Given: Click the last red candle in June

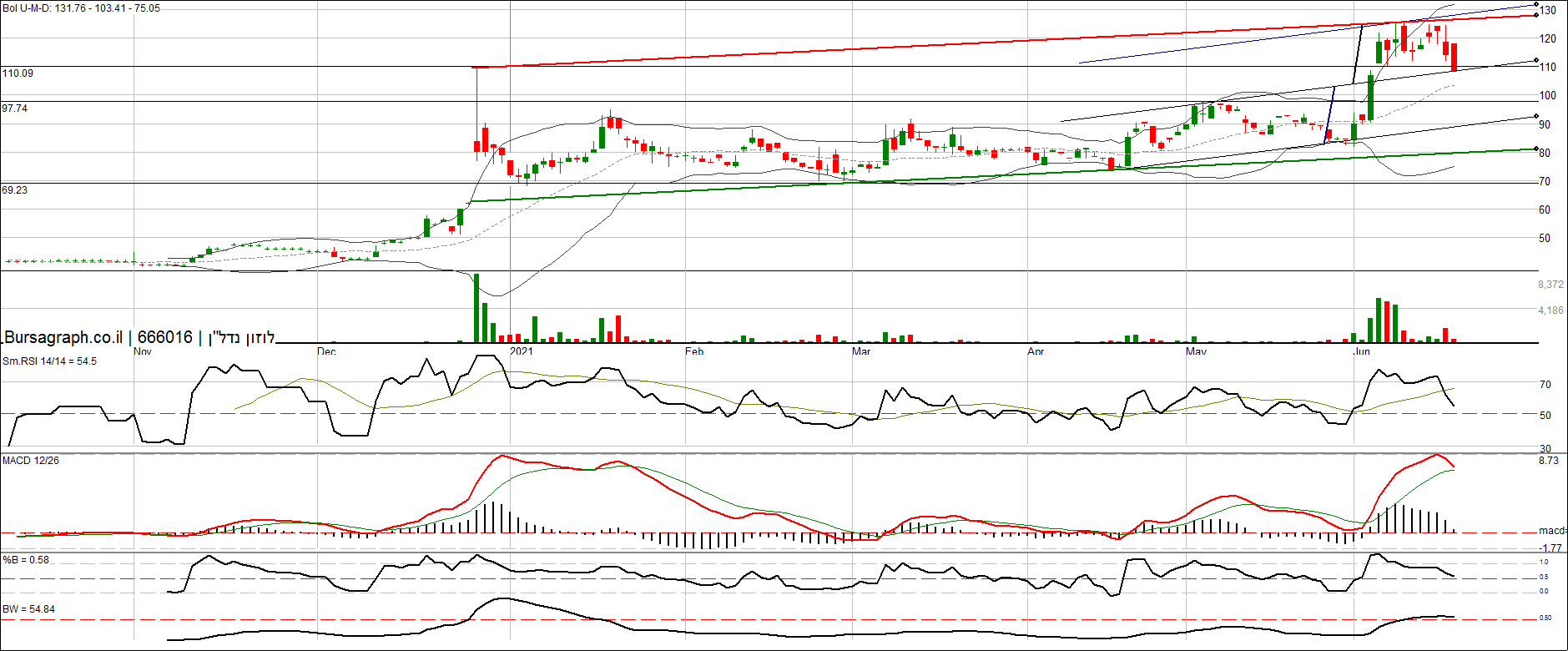Looking at the screenshot, I should pos(1454,57).
